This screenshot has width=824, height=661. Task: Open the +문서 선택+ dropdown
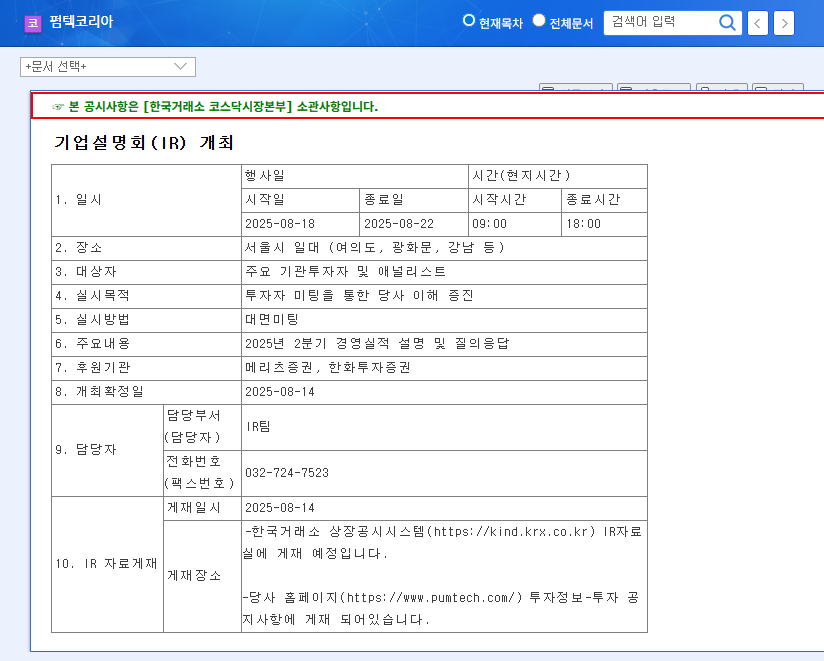point(108,66)
